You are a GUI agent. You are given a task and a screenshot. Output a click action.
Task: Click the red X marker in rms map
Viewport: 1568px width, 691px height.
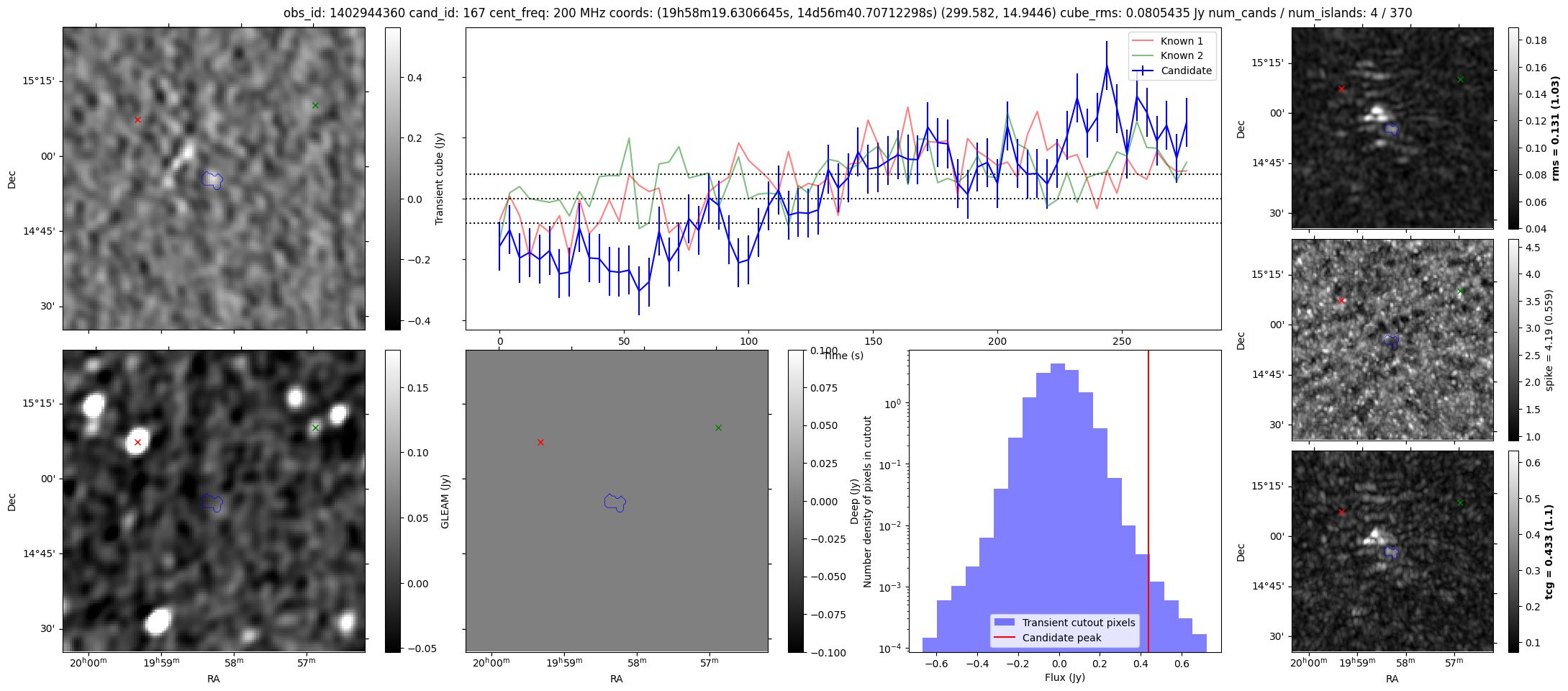coord(1341,89)
